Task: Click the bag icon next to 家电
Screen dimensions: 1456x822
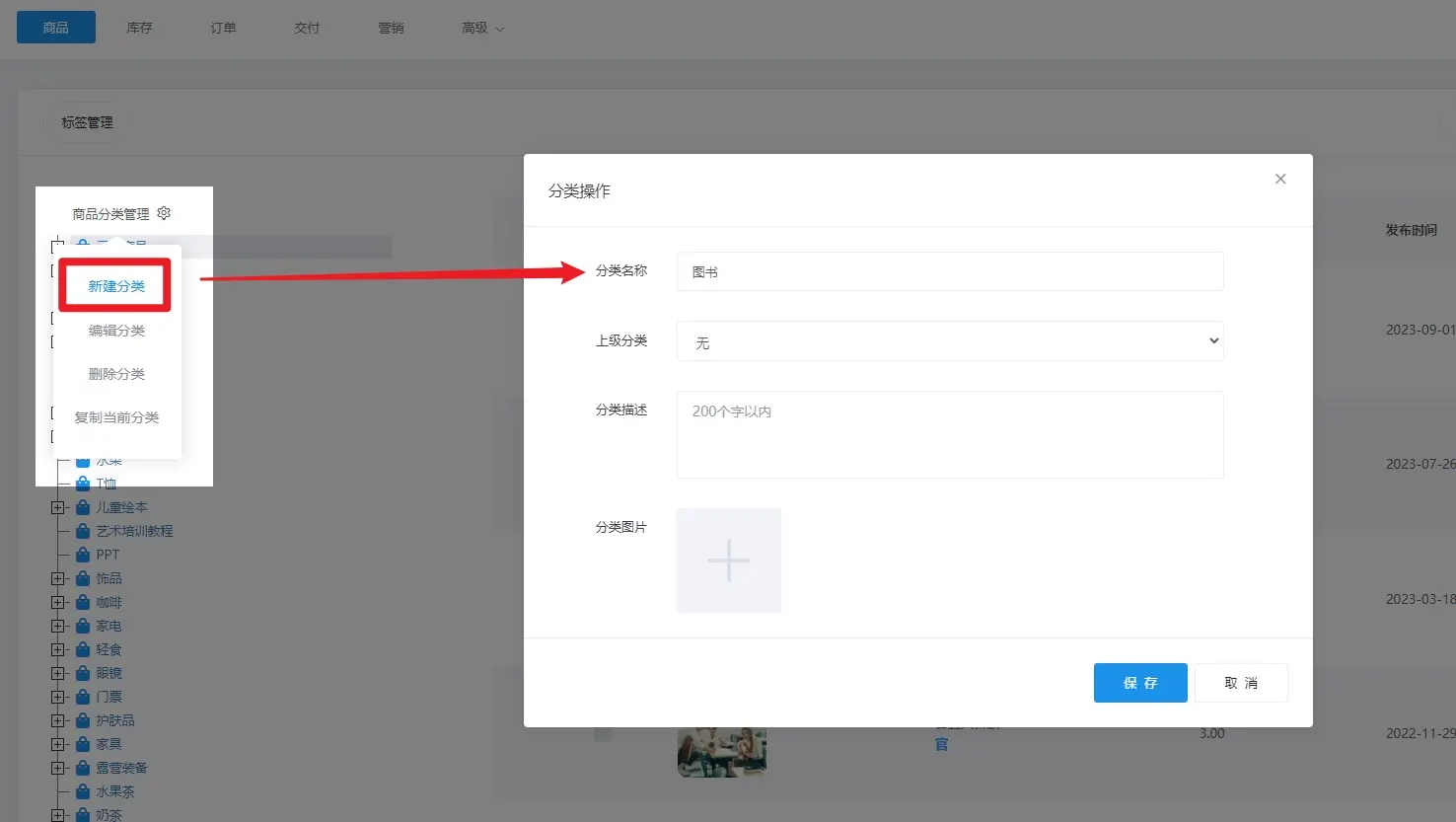Action: [83, 626]
